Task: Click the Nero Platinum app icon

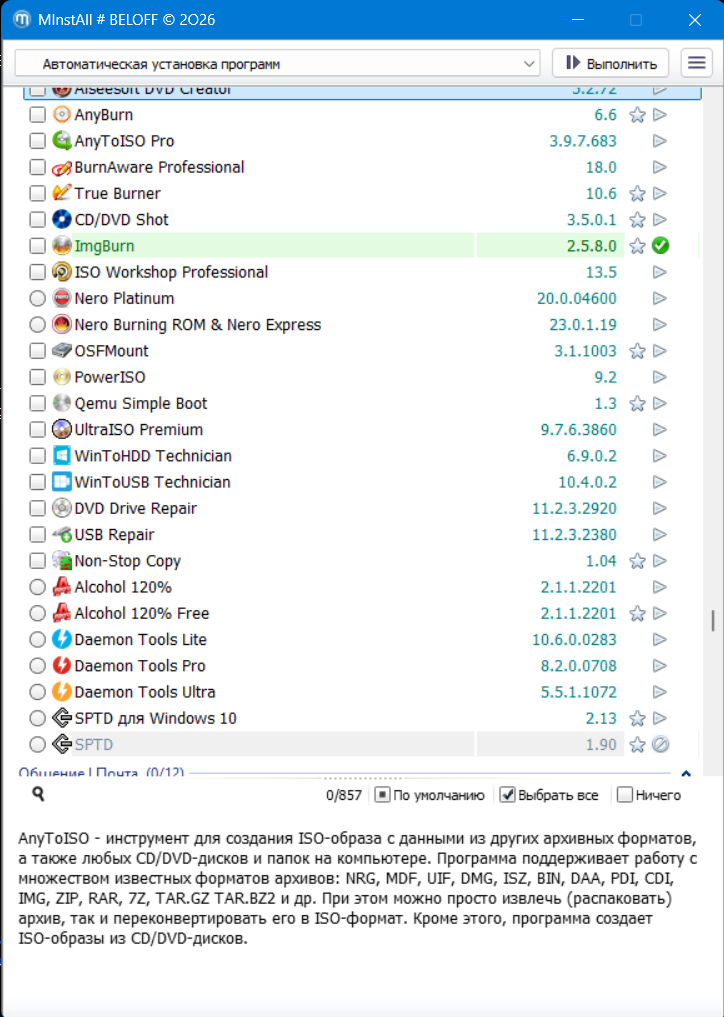Action: [x=61, y=298]
